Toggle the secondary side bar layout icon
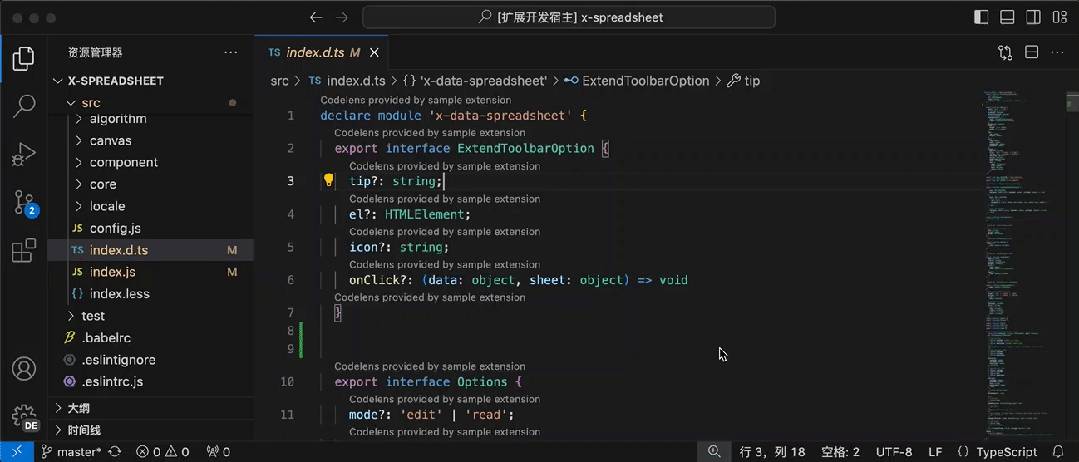Image resolution: width=1079 pixels, height=462 pixels. (x=1033, y=17)
